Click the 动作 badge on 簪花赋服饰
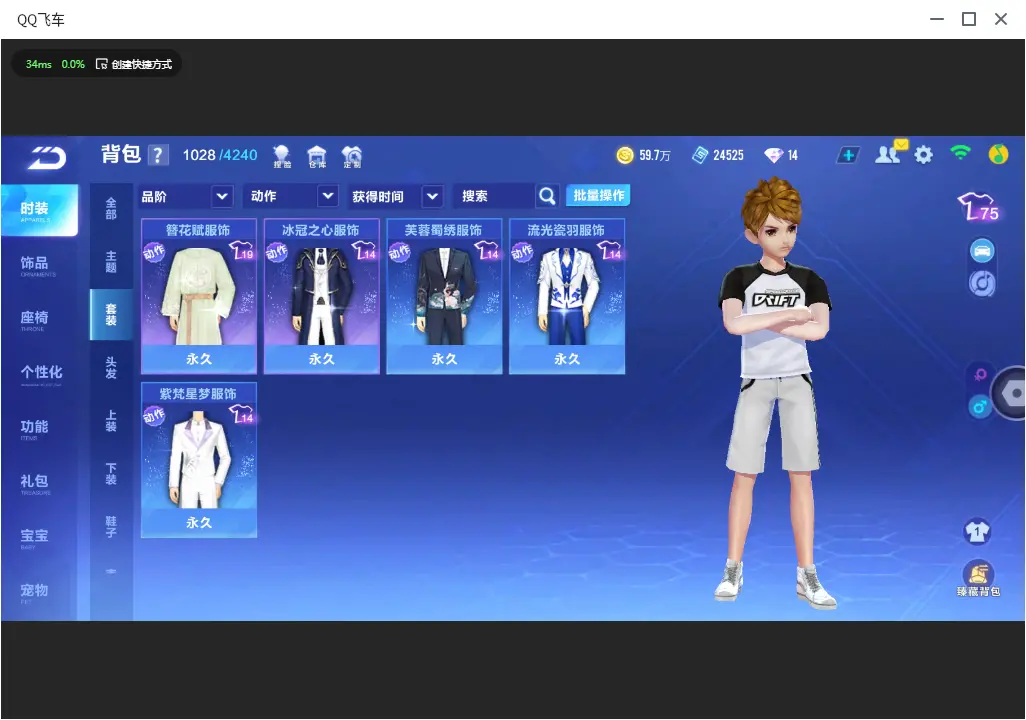 click(x=154, y=251)
